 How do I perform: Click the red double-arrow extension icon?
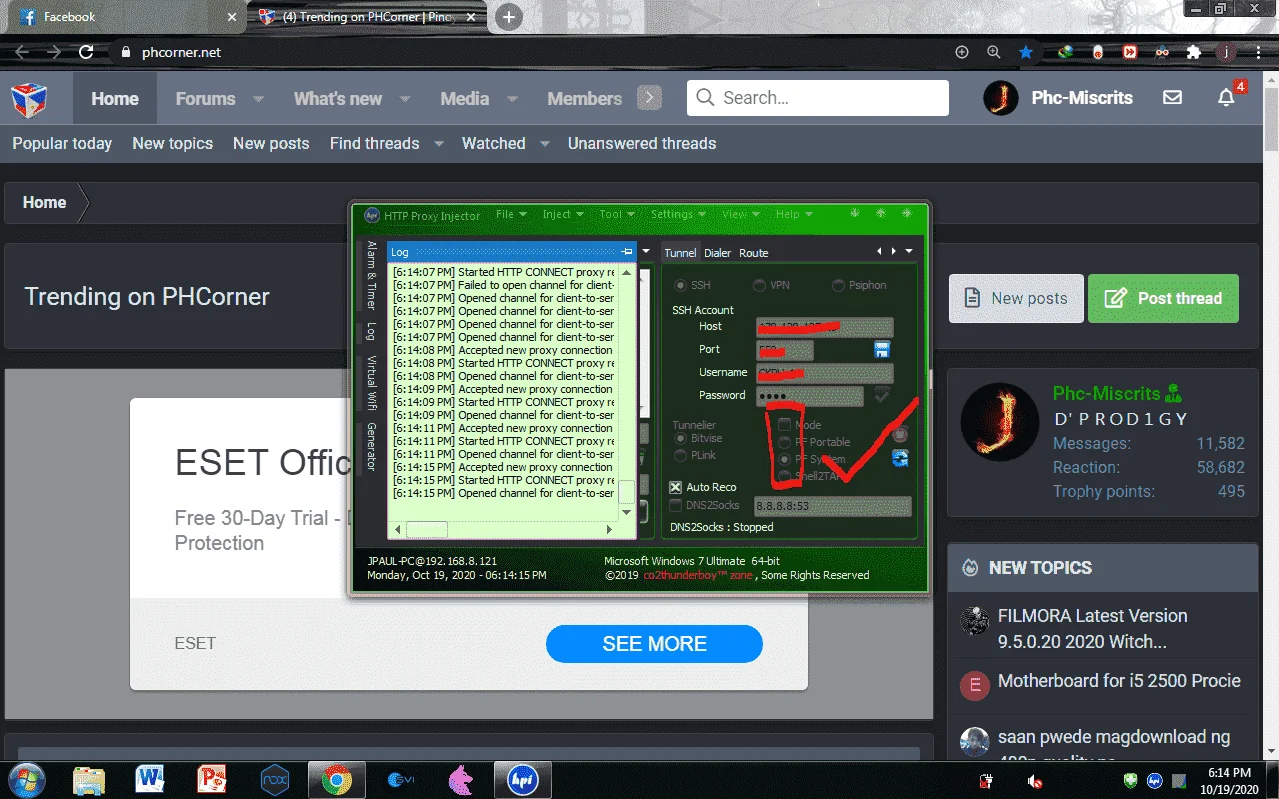coord(1129,52)
